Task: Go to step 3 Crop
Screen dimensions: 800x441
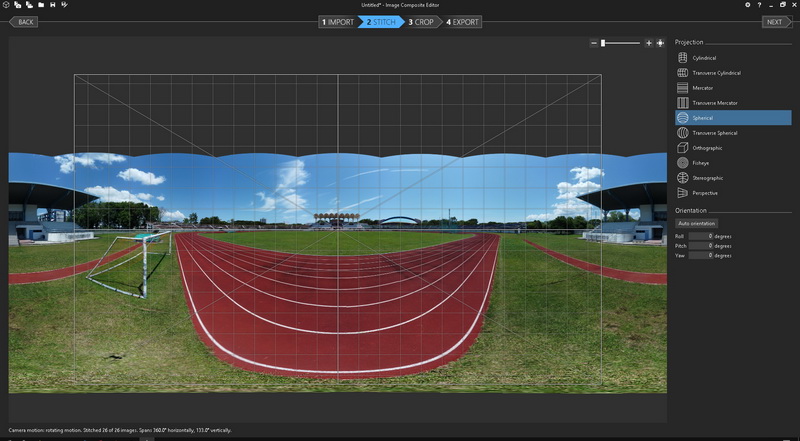Action: coord(422,22)
